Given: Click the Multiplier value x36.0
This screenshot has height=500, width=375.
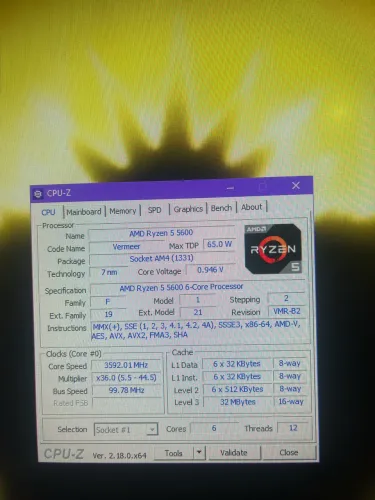Looking at the screenshot, I should click(x=126, y=378).
